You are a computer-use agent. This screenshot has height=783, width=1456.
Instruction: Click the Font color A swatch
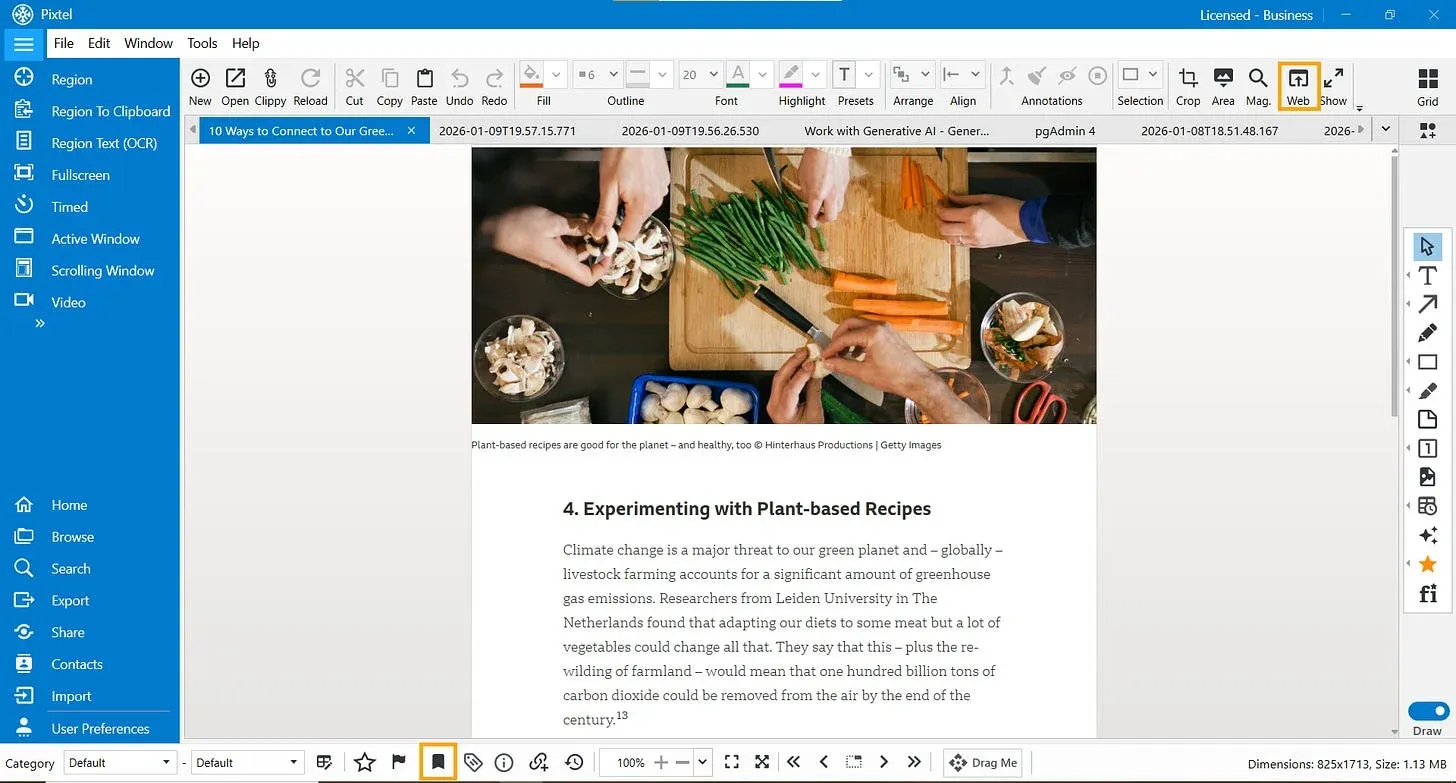(738, 75)
